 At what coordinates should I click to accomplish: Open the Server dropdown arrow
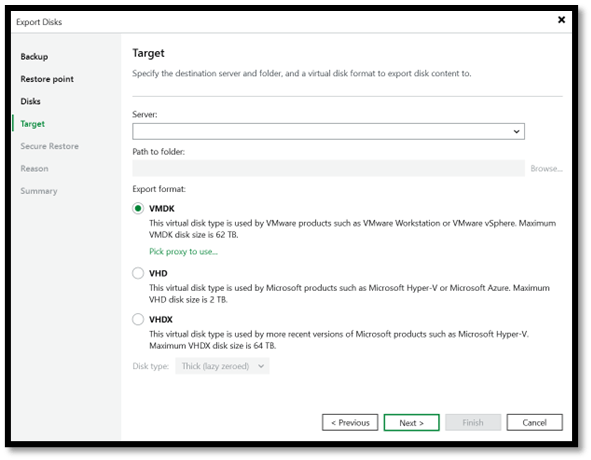point(516,132)
